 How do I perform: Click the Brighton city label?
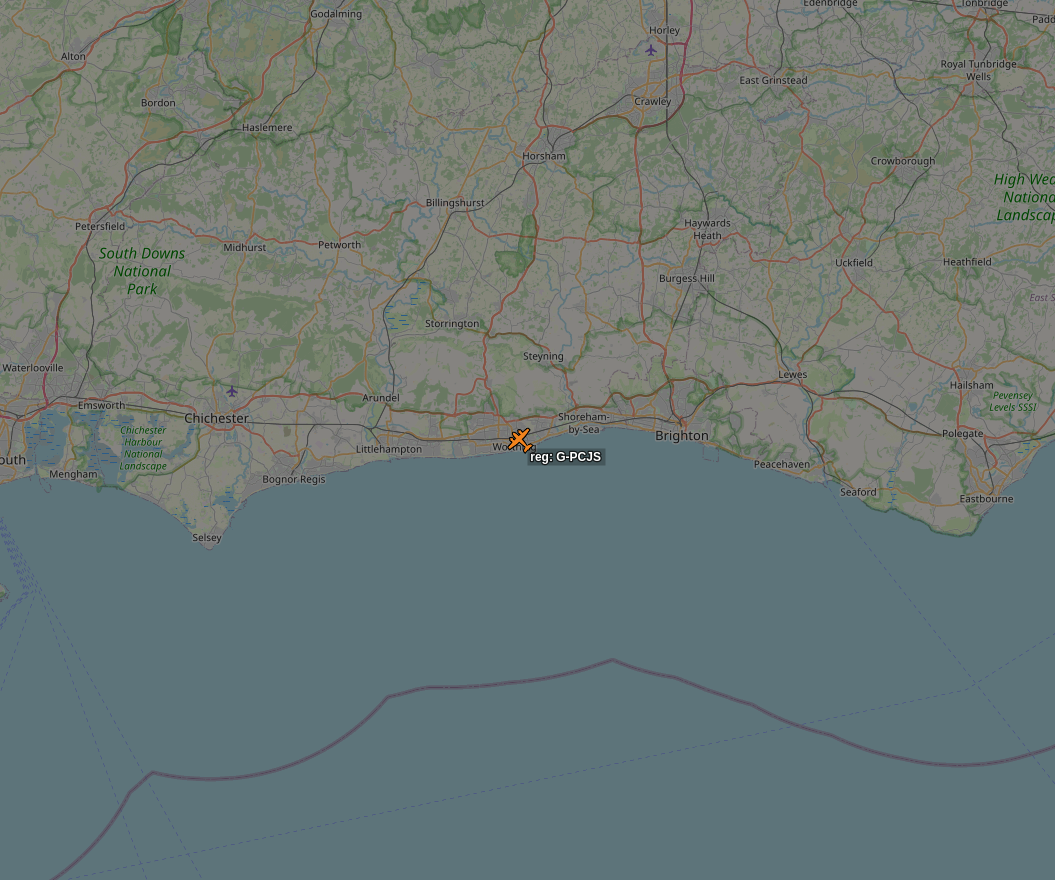[682, 435]
